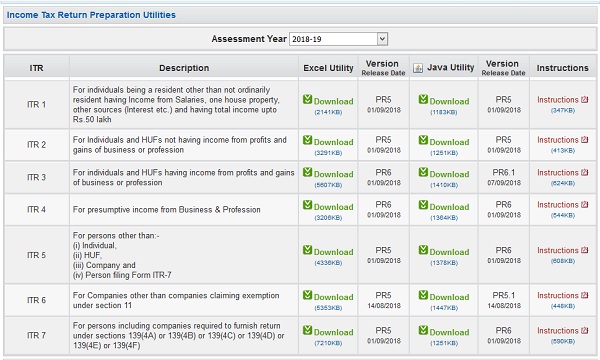Click the PDF icon beside ITR 6 Instructions
The width and height of the screenshot is (600, 360).
tap(584, 295)
